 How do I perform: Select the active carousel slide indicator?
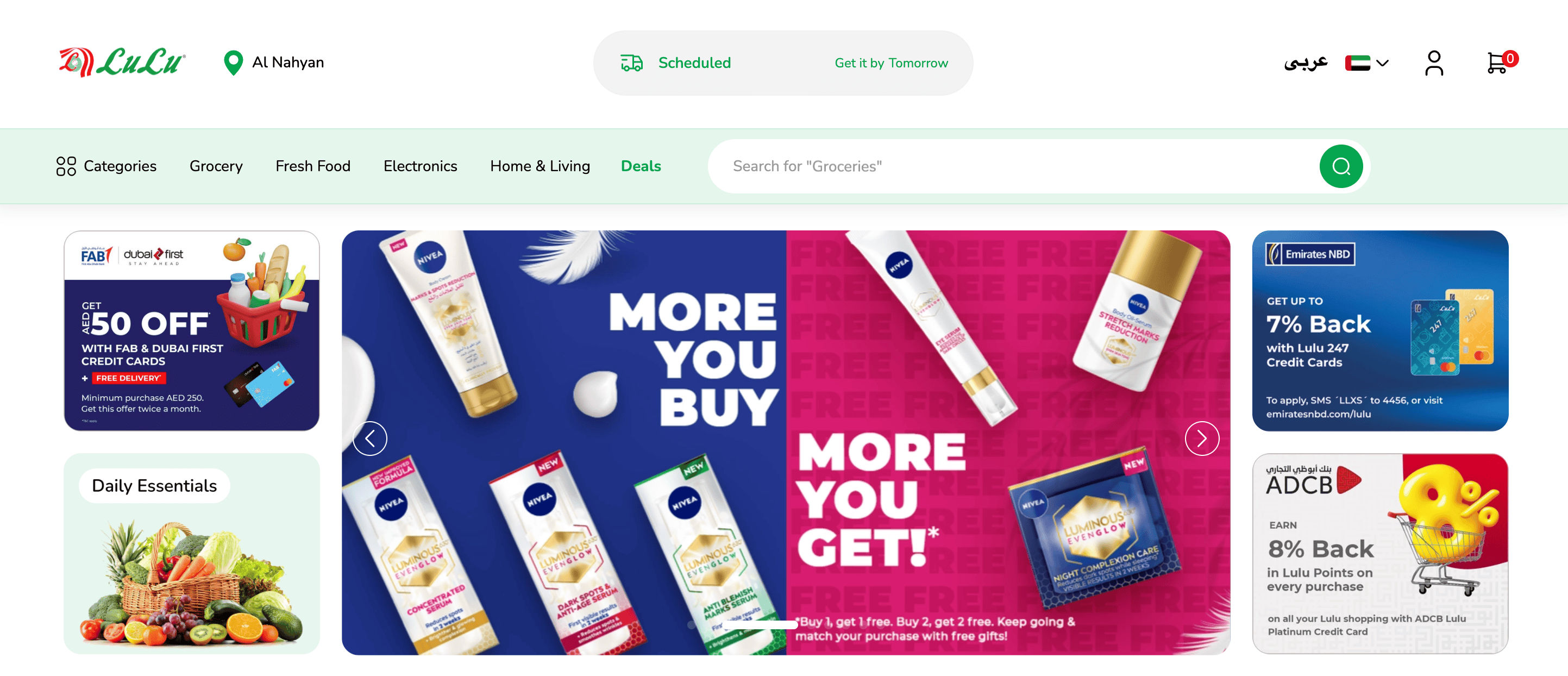click(x=760, y=624)
